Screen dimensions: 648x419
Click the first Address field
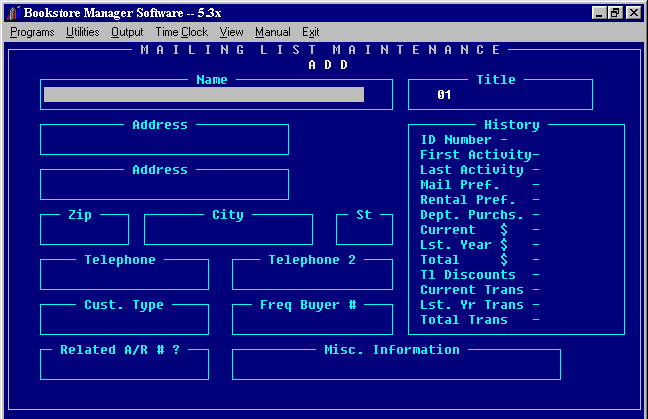[x=164, y=140]
